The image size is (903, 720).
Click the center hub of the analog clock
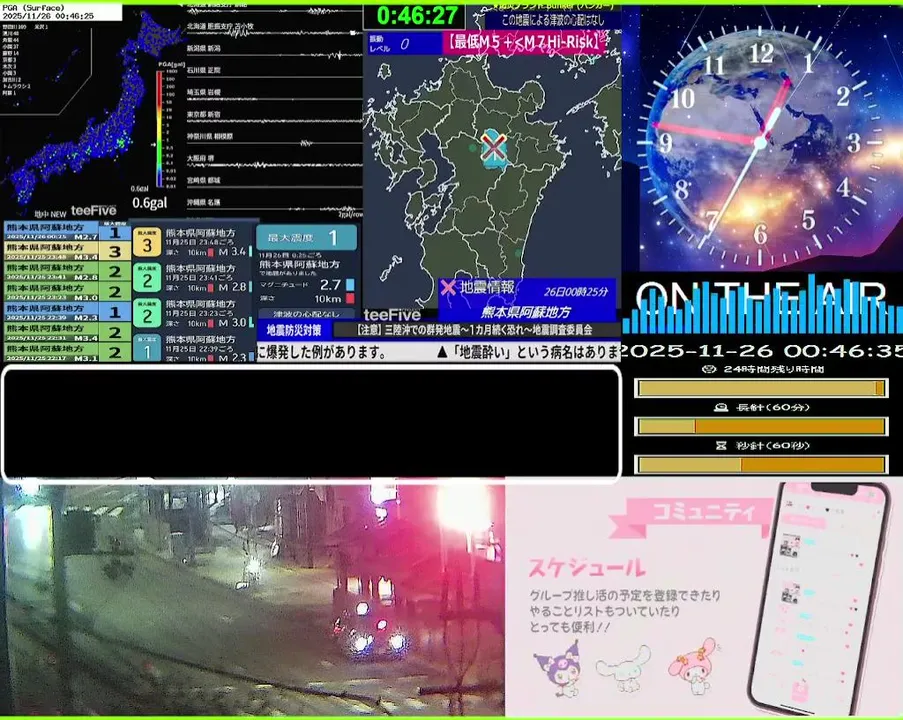pyautogui.click(x=761, y=142)
